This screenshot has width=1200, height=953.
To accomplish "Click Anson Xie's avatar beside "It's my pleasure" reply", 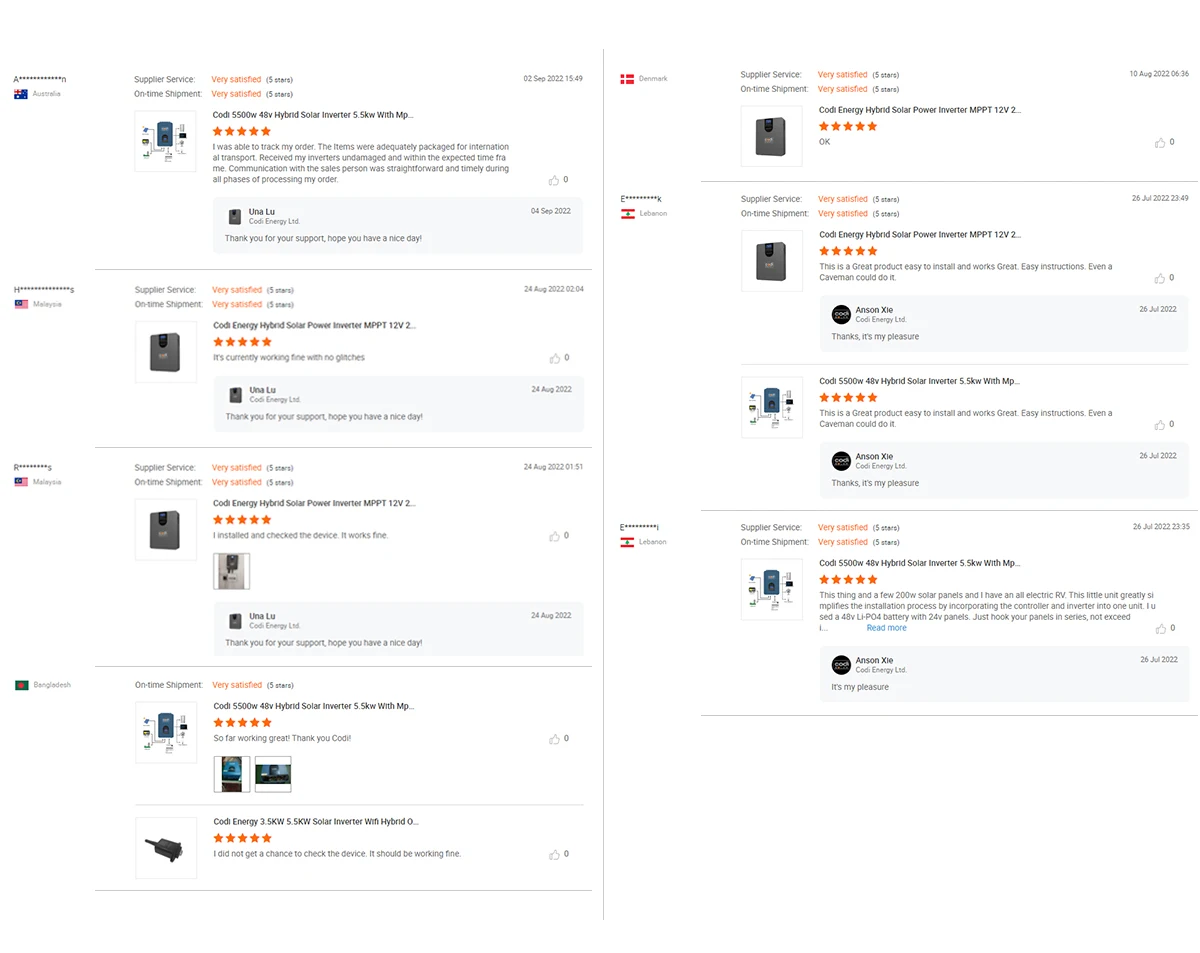I will click(841, 664).
